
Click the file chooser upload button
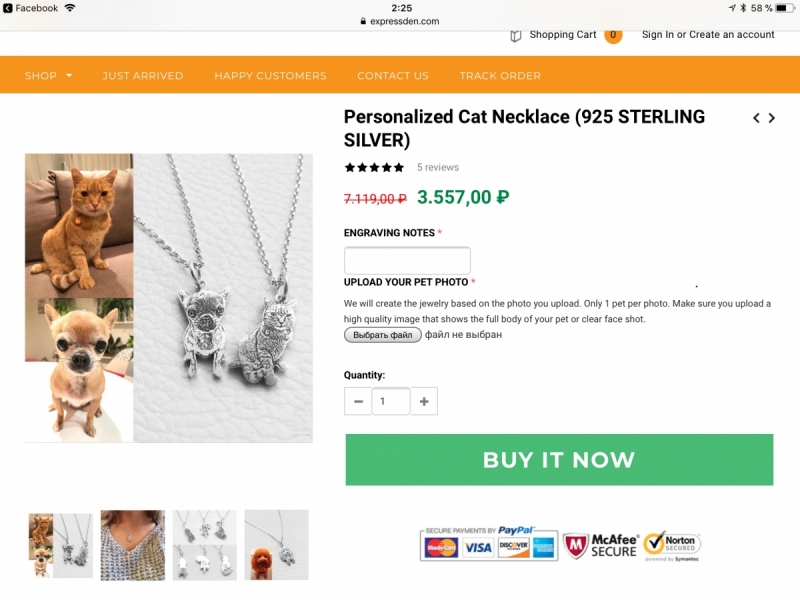click(x=383, y=335)
